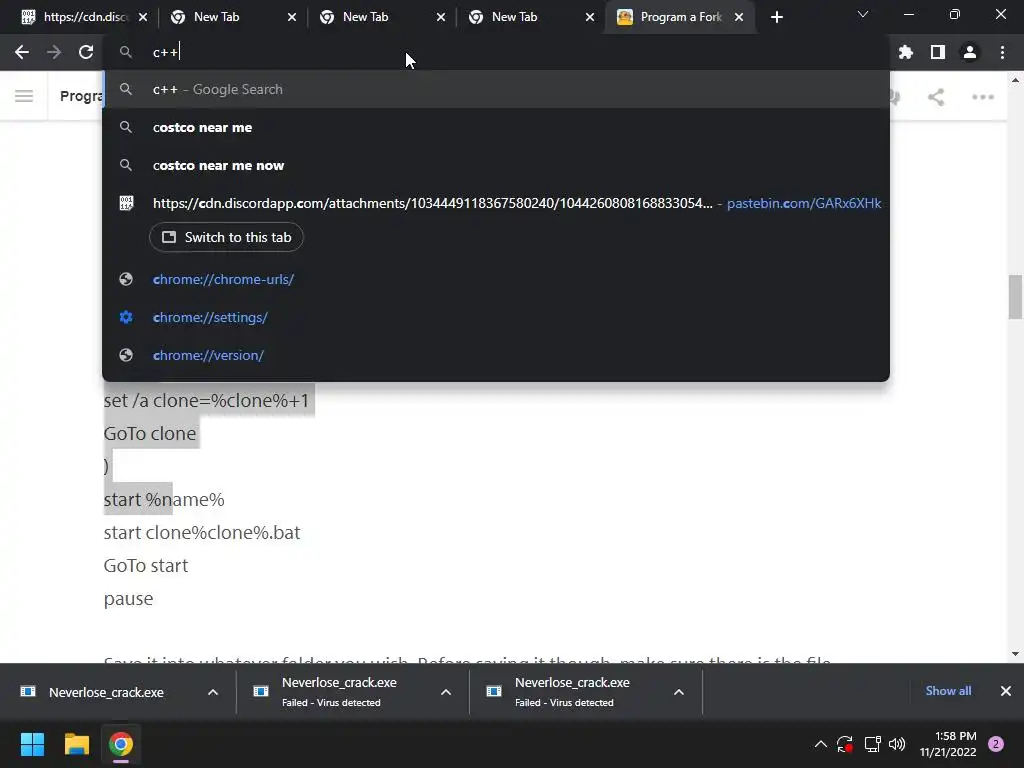The width and height of the screenshot is (1024, 768).
Task: Open the page's three-dots more options
Action: pos(982,97)
